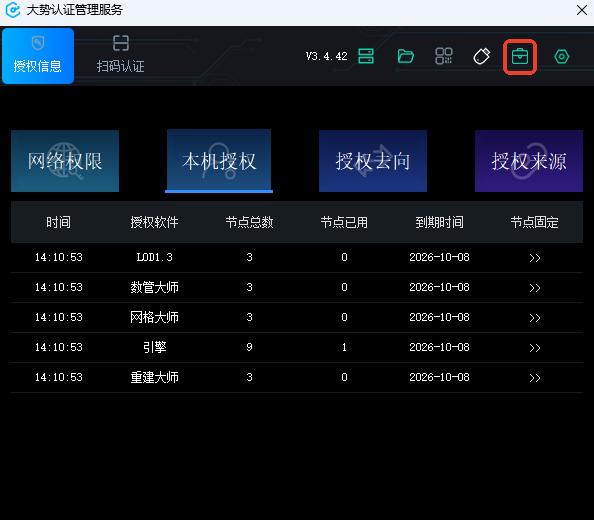This screenshot has height=520, width=594.
Task: Open the briefcase toolbox icon
Action: click(x=520, y=57)
